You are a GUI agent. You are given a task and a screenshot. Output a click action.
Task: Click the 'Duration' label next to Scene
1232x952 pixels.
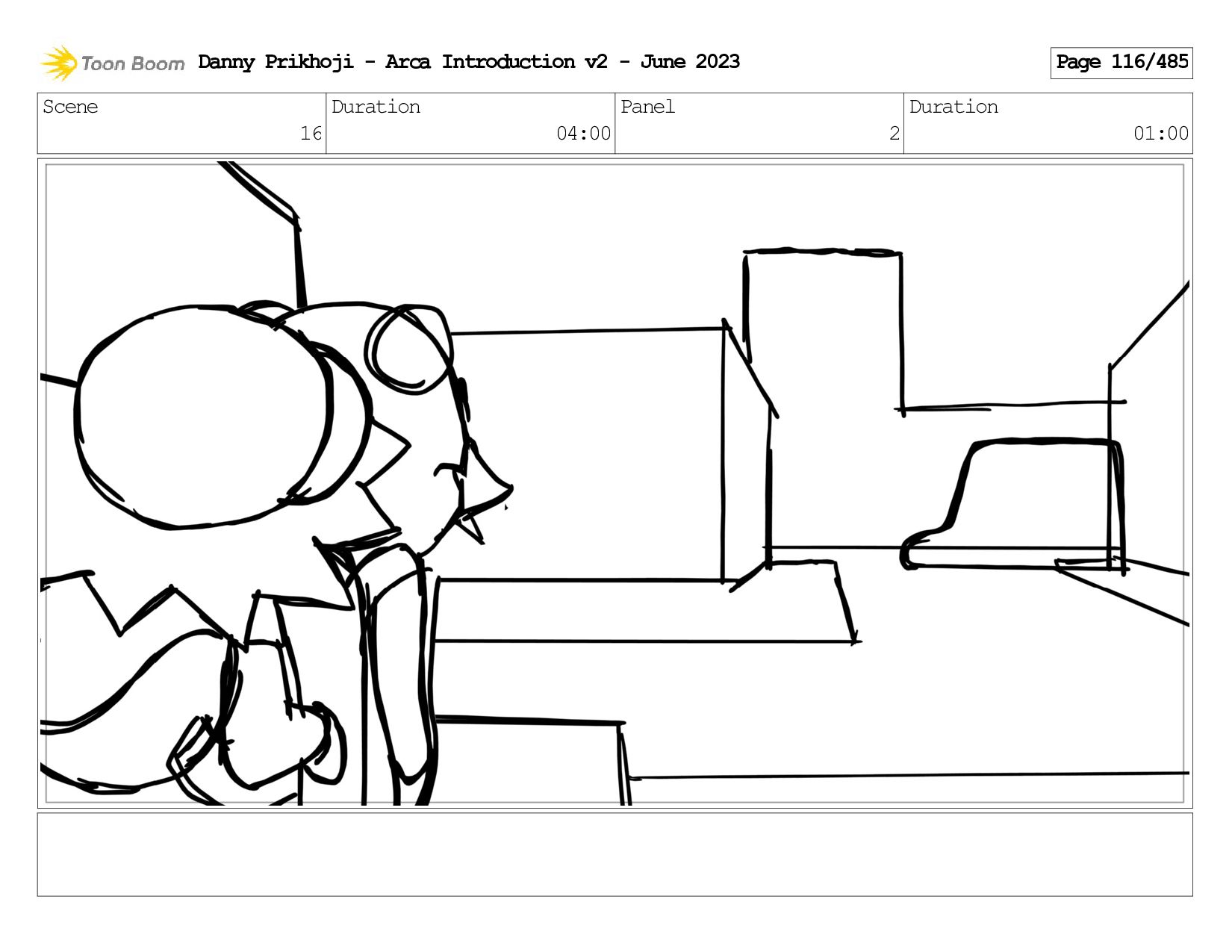[376, 107]
